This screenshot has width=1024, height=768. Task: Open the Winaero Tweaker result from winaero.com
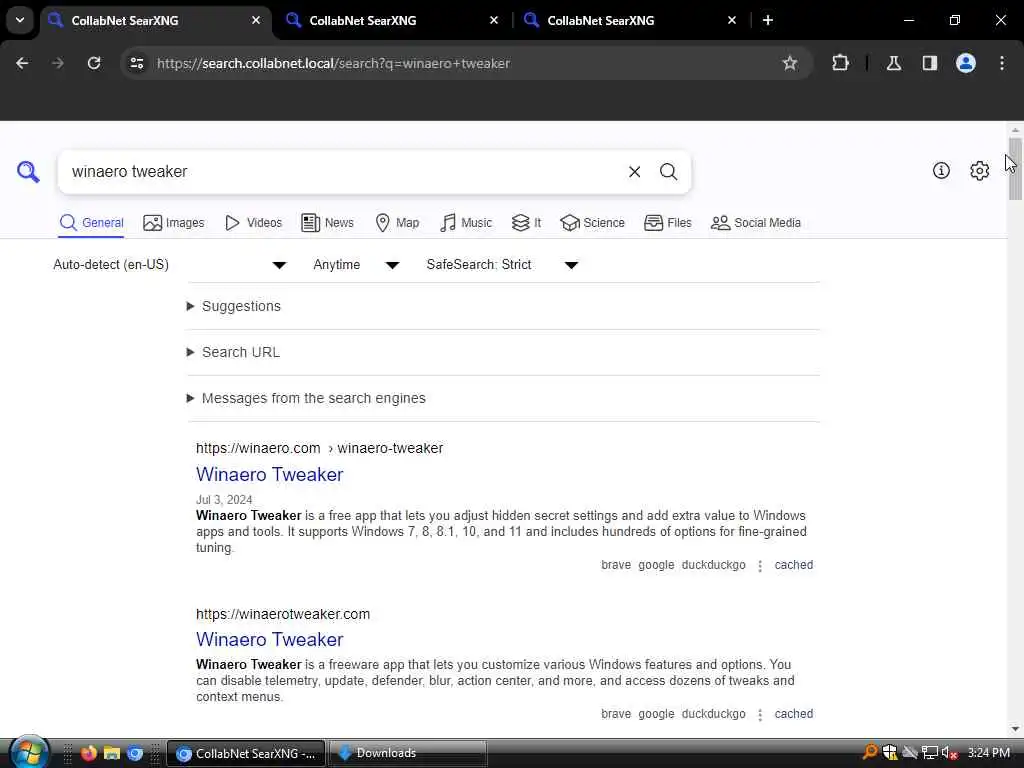(270, 474)
